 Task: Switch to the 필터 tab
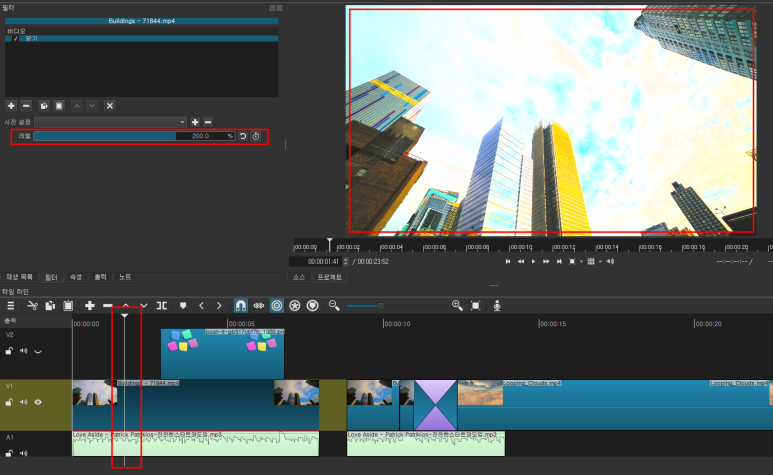pos(51,277)
